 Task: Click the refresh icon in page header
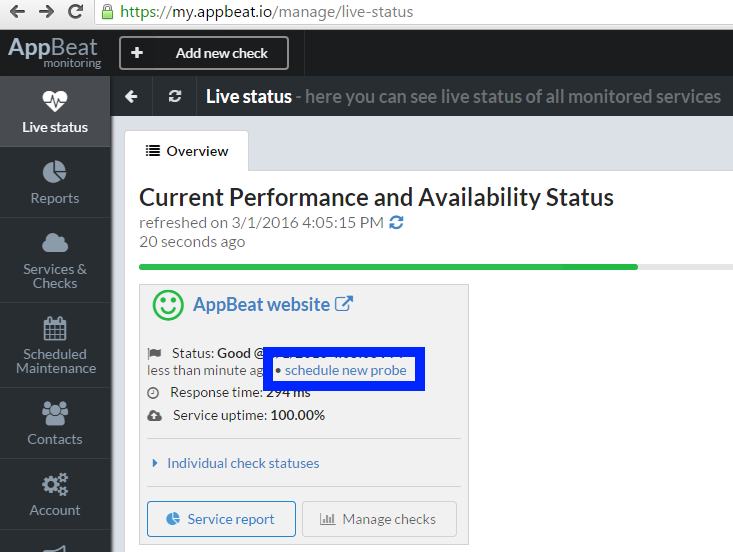[x=175, y=96]
